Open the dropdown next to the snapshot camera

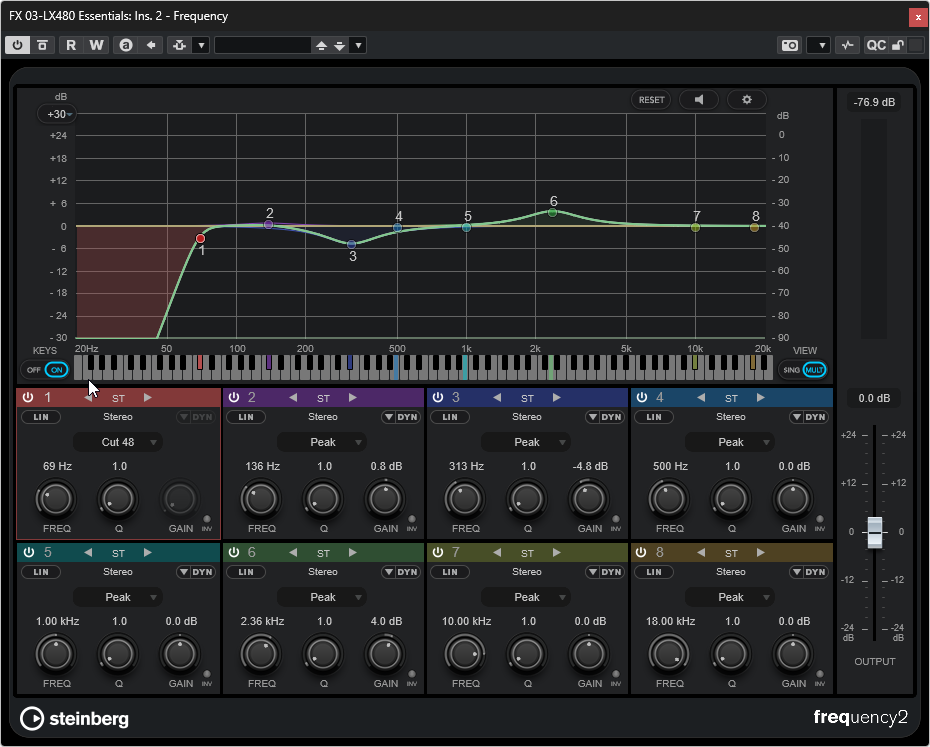point(818,45)
